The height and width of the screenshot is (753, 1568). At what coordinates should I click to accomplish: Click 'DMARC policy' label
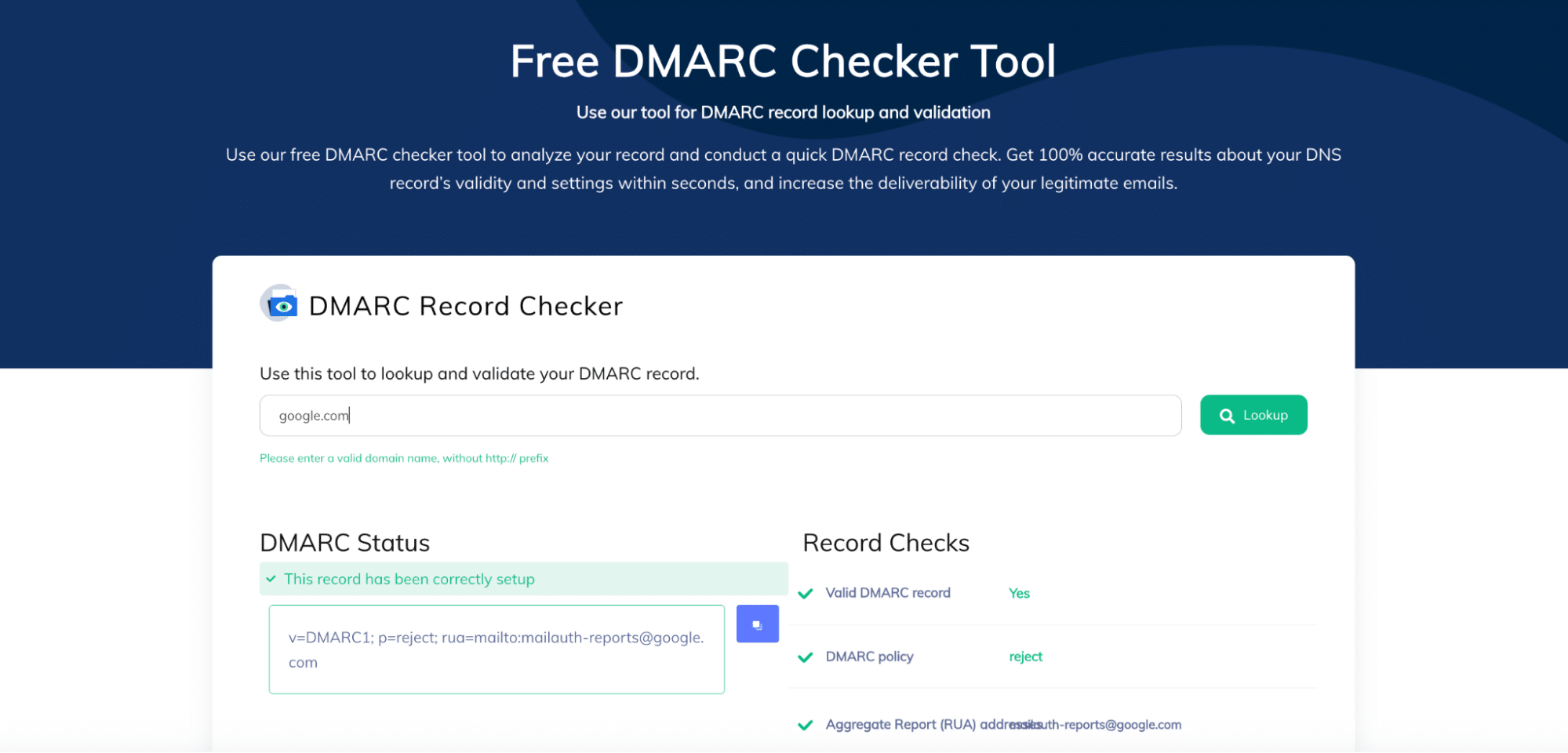[x=869, y=657]
